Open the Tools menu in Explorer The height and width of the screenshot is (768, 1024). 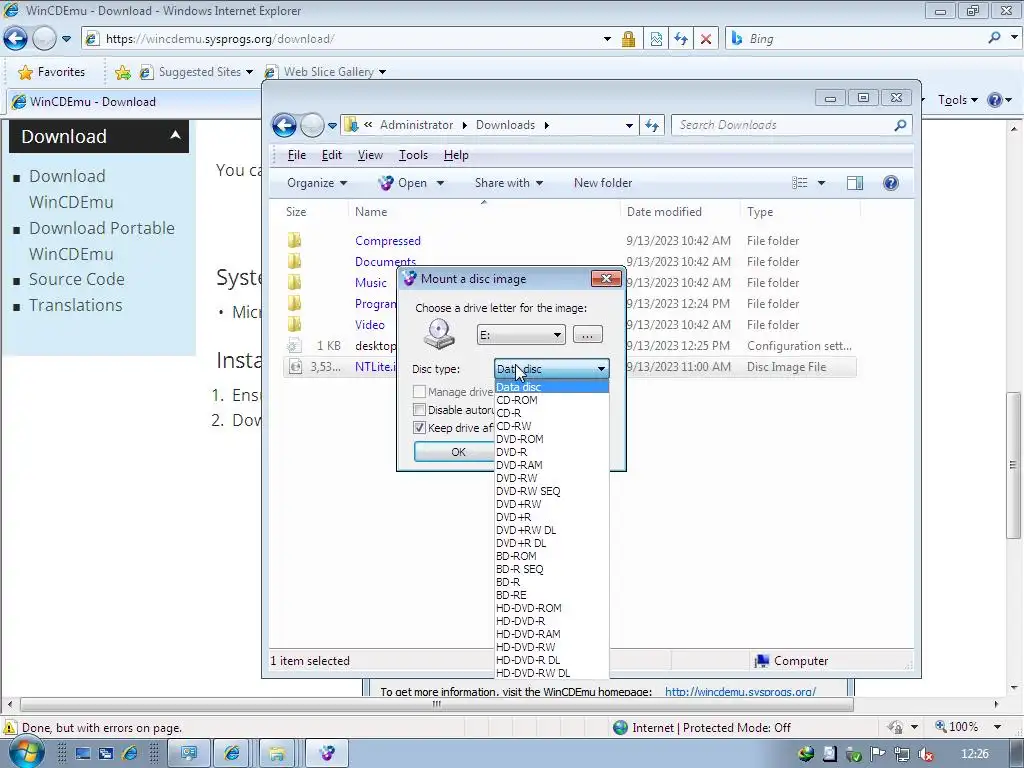(413, 155)
